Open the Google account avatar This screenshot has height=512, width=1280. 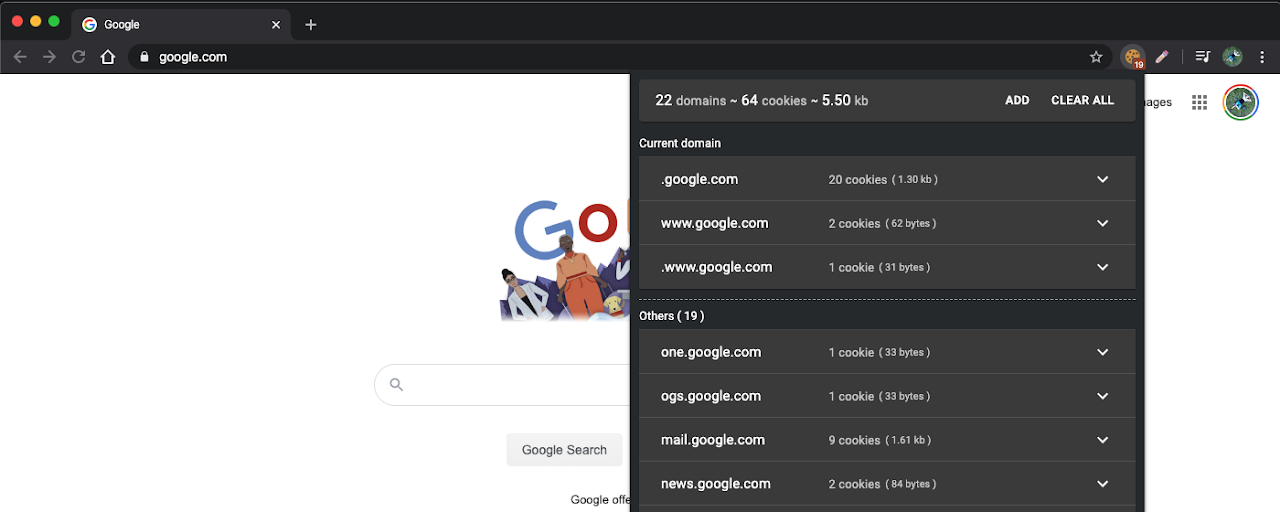coord(1241,102)
